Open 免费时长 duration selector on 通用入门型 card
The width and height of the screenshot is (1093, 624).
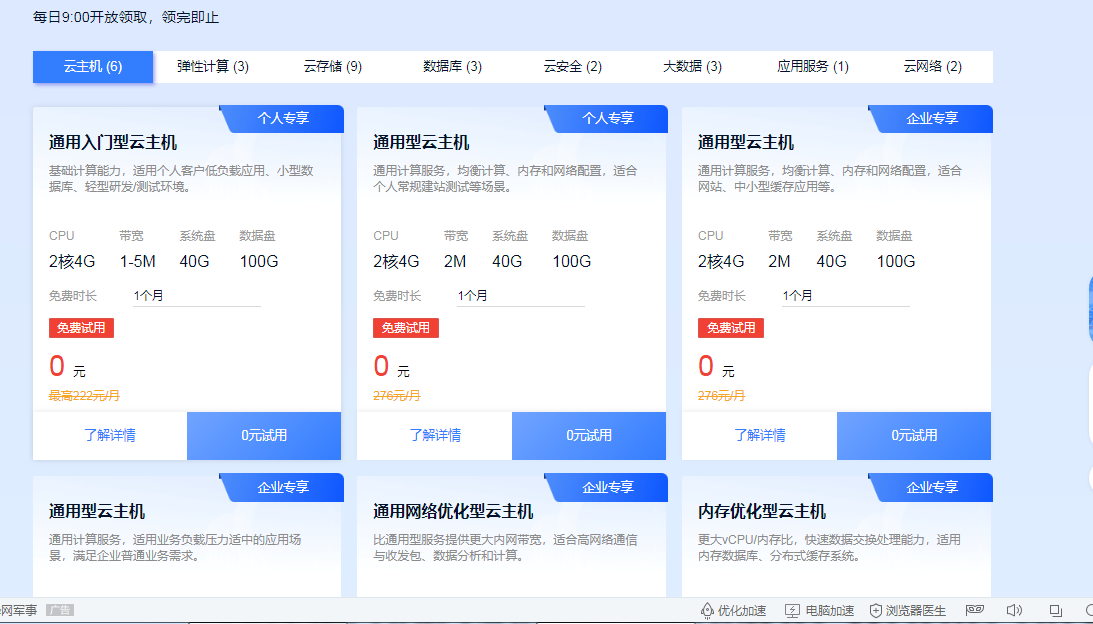point(196,294)
